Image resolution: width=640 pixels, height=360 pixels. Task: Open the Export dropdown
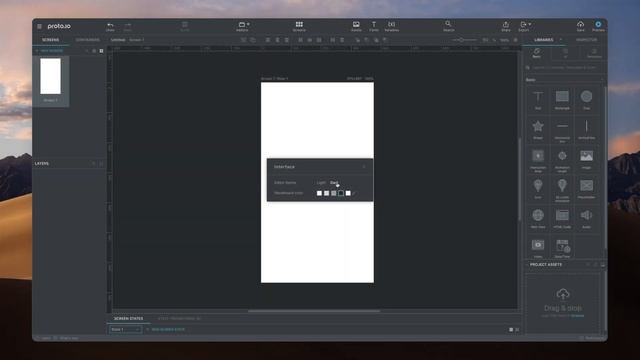click(x=524, y=27)
